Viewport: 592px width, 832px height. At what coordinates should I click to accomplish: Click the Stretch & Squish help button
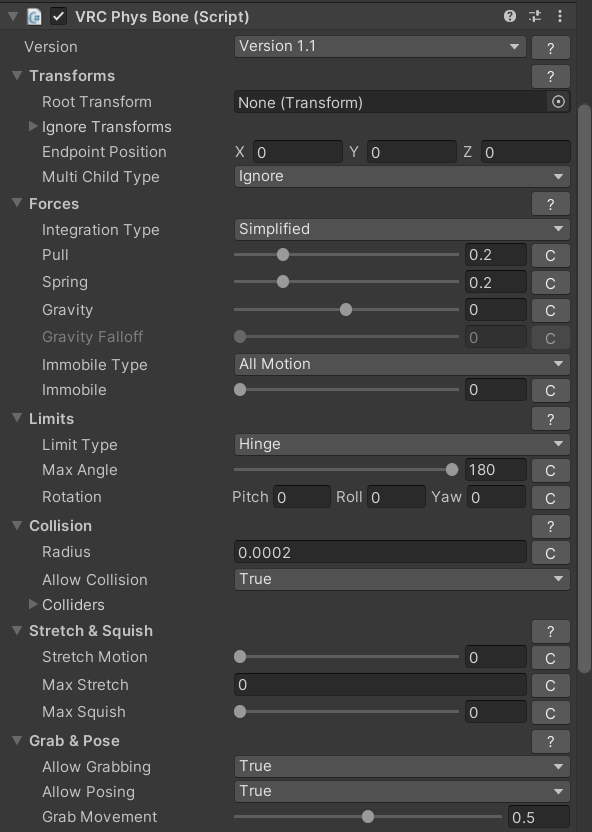[x=551, y=631]
